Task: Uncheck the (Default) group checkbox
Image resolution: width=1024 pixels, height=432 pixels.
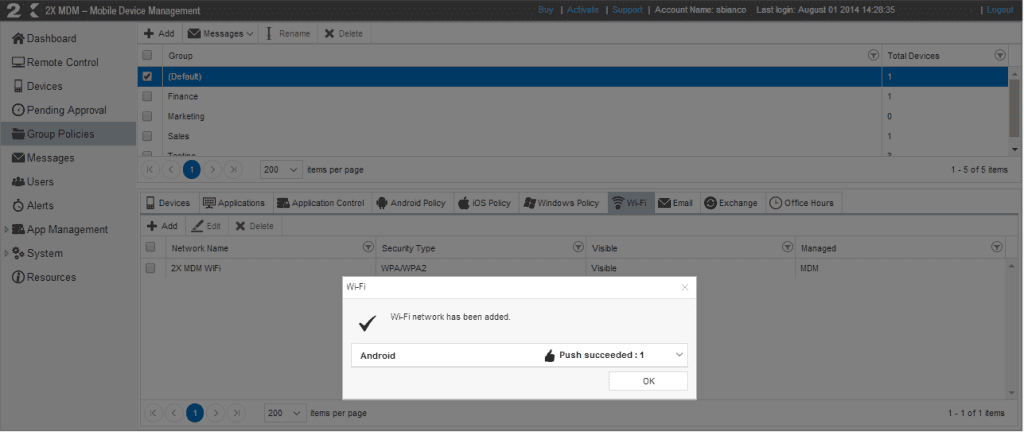Action: pyautogui.click(x=148, y=76)
